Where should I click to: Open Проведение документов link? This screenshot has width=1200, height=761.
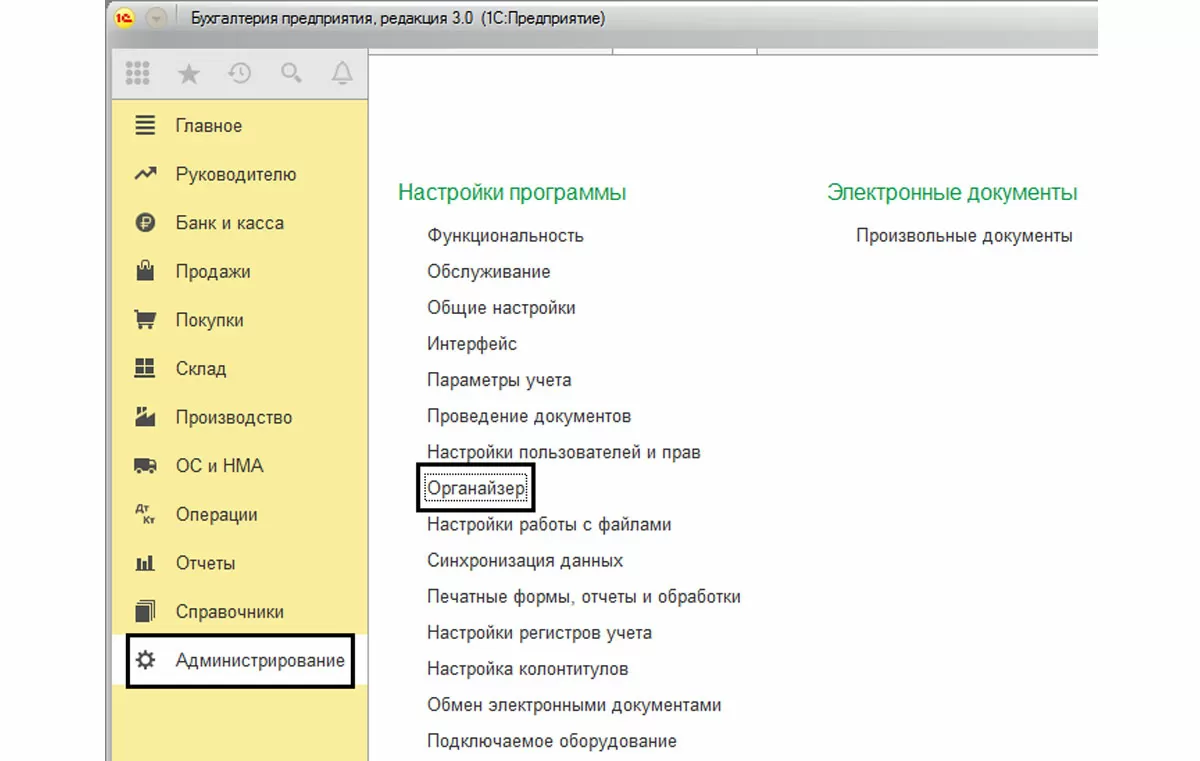click(x=529, y=416)
